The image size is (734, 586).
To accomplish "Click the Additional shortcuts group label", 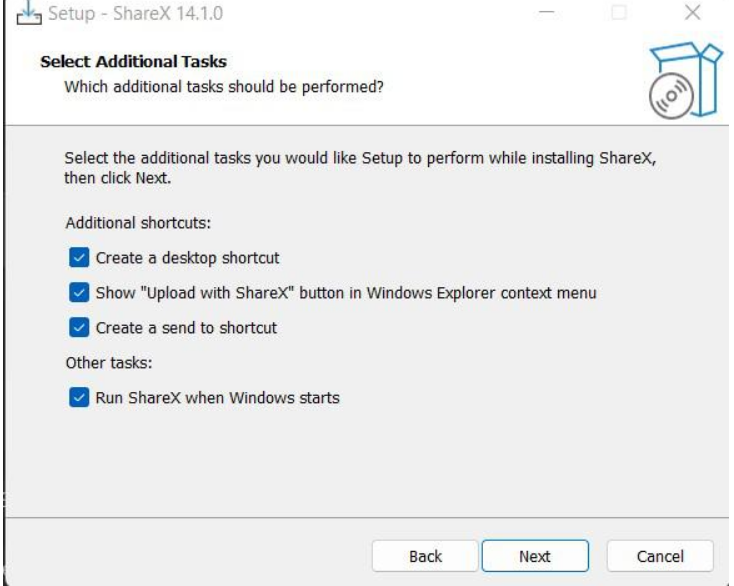I will [x=138, y=222].
